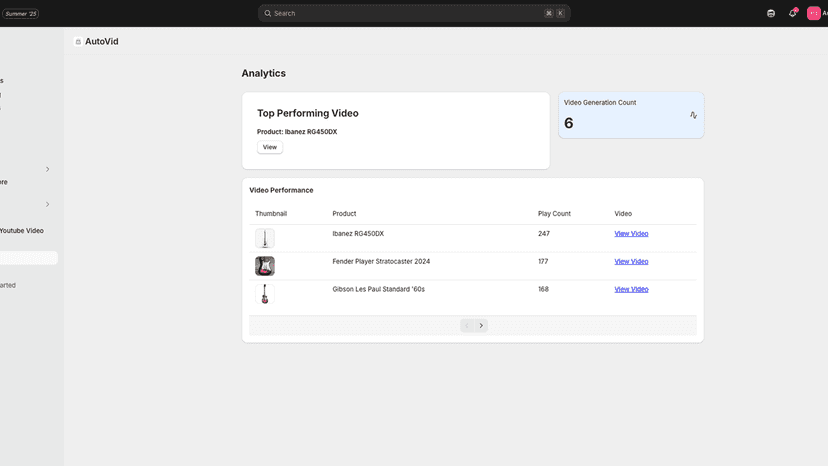This screenshot has width=828, height=466.
Task: Expand the second sidebar chevron
Action: click(48, 204)
